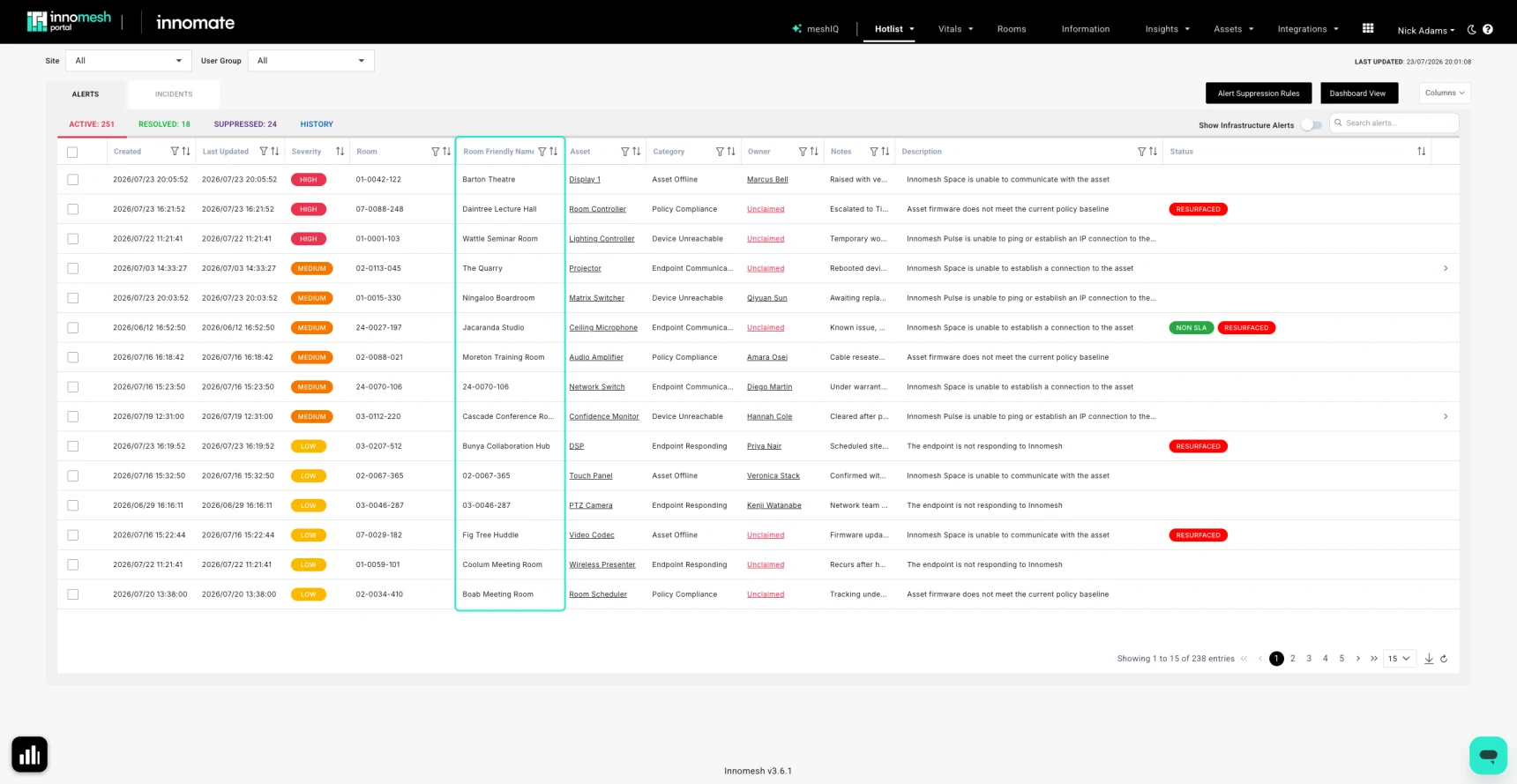Go to Information page
1517x784 pixels.
point(1086,29)
